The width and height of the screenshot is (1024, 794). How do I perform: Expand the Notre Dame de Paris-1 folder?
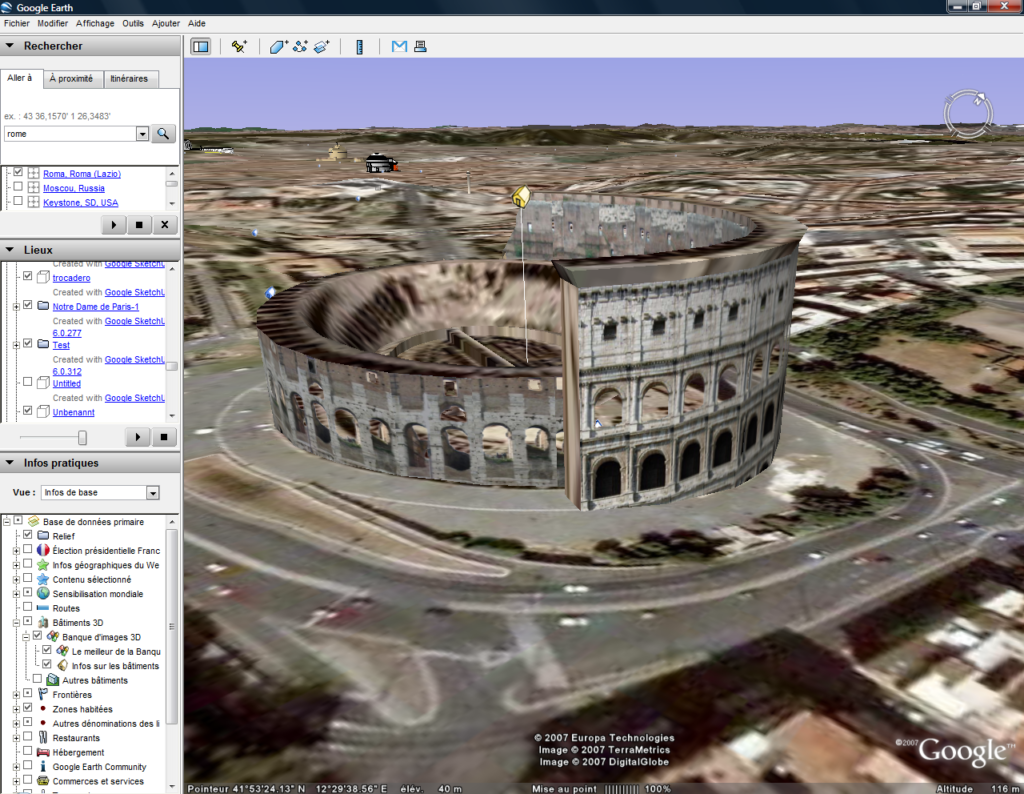click(16, 306)
